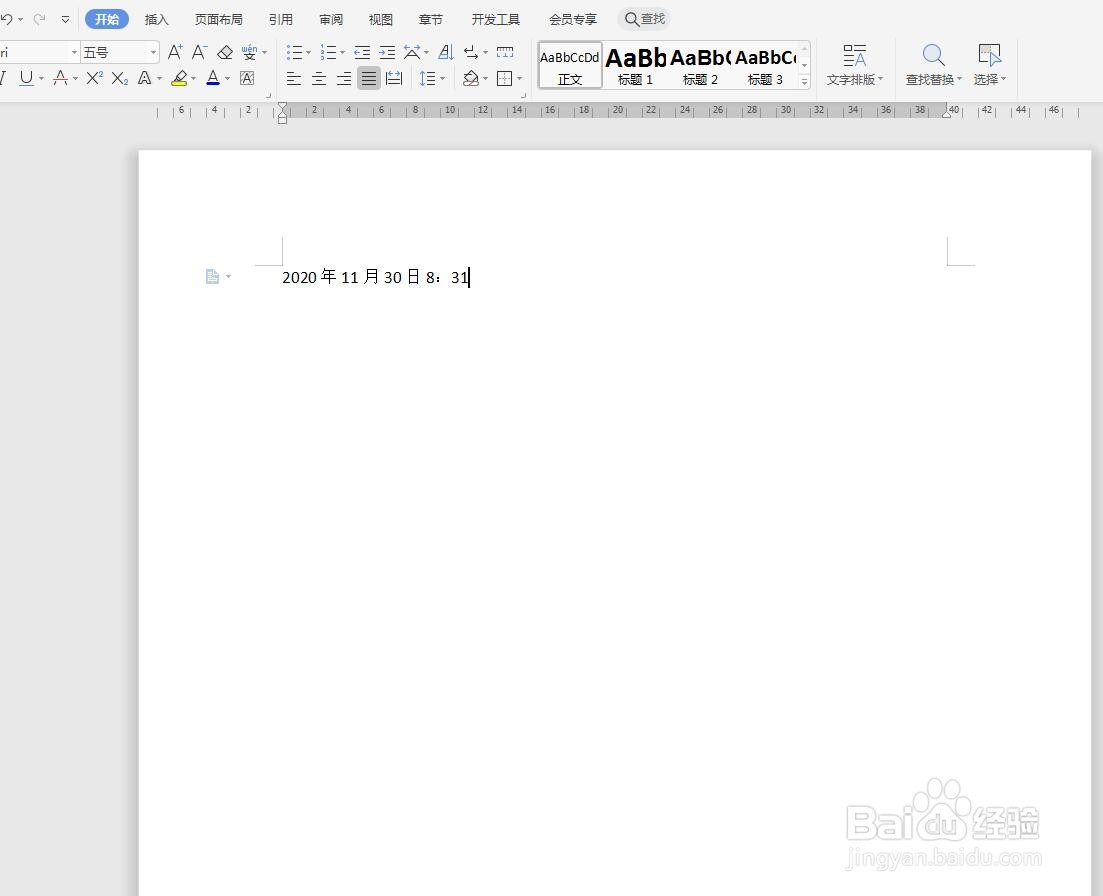Click the blue font color button
This screenshot has height=896, width=1103.
tap(213, 78)
